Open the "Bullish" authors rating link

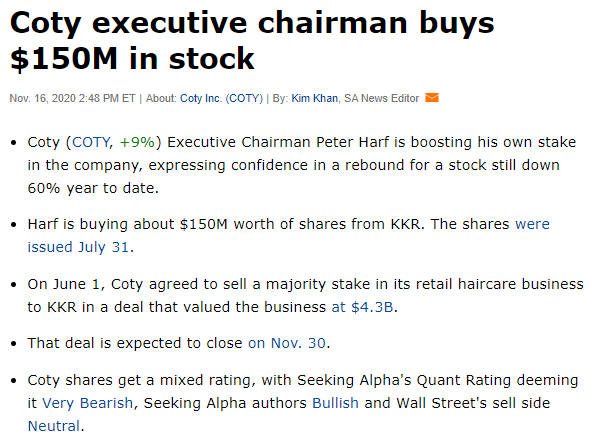click(335, 403)
